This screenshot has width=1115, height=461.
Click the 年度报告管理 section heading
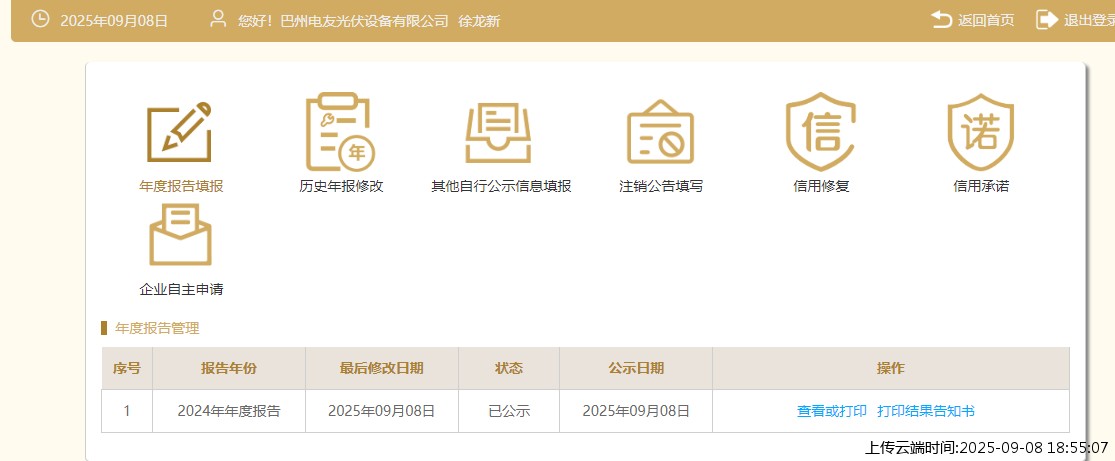[158, 329]
